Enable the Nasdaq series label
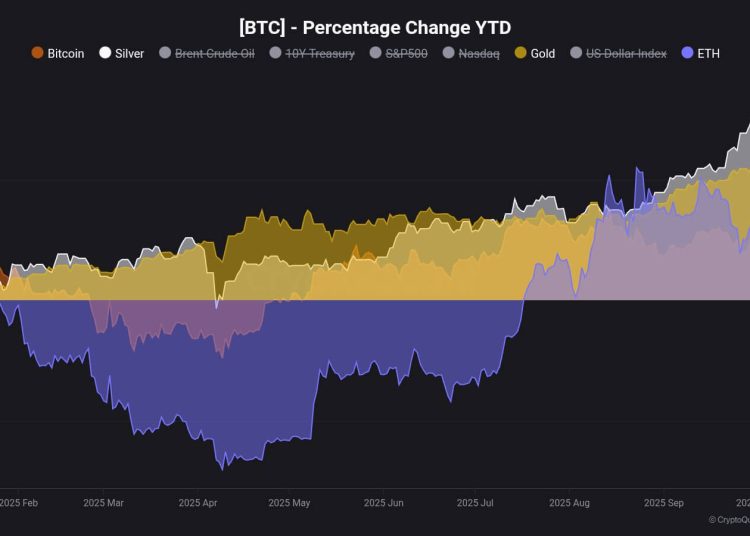 [x=478, y=53]
